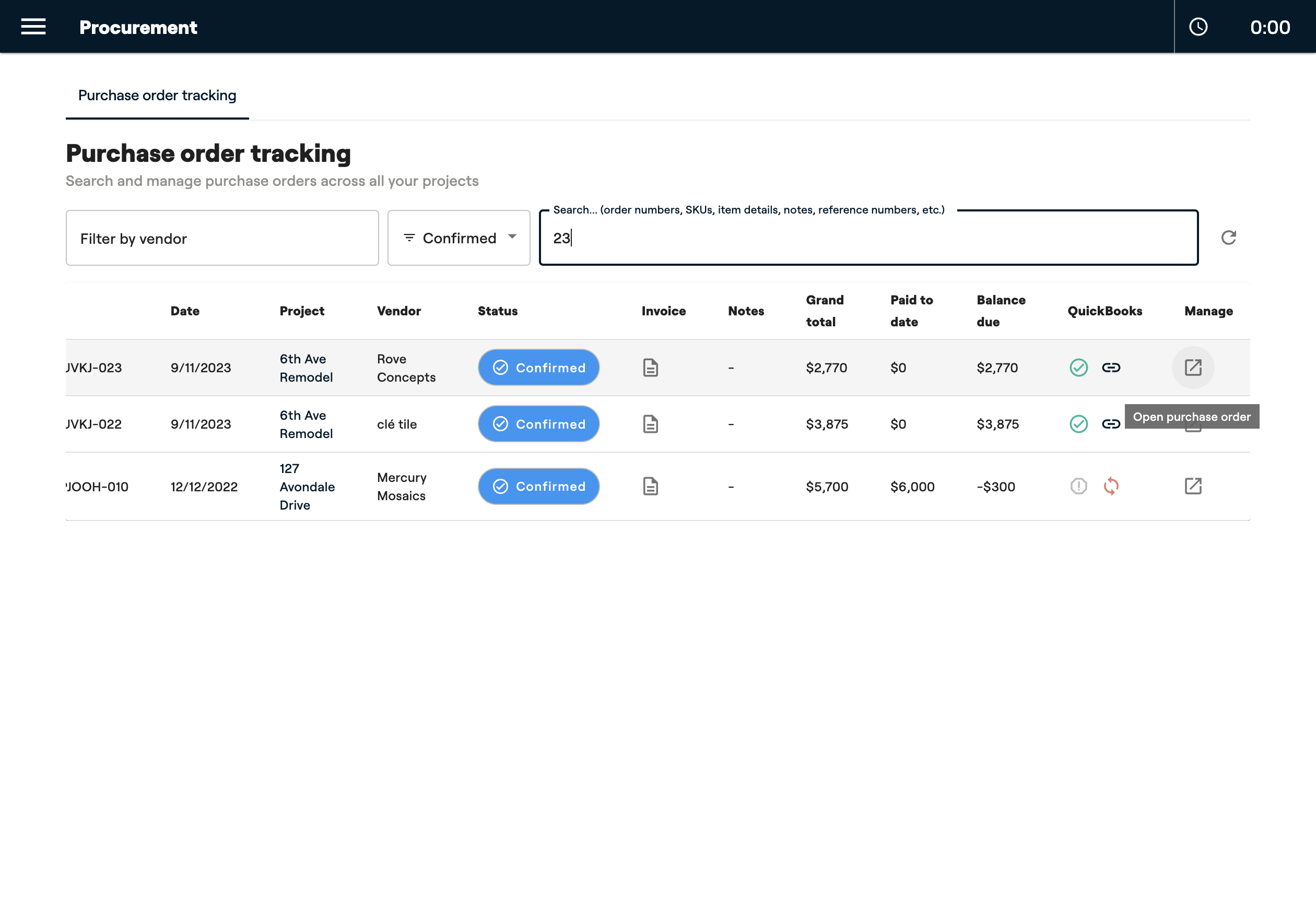Viewport: 1316px width, 897px height.
Task: Click the 127 Avondale Drive project cell
Action: tap(308, 487)
